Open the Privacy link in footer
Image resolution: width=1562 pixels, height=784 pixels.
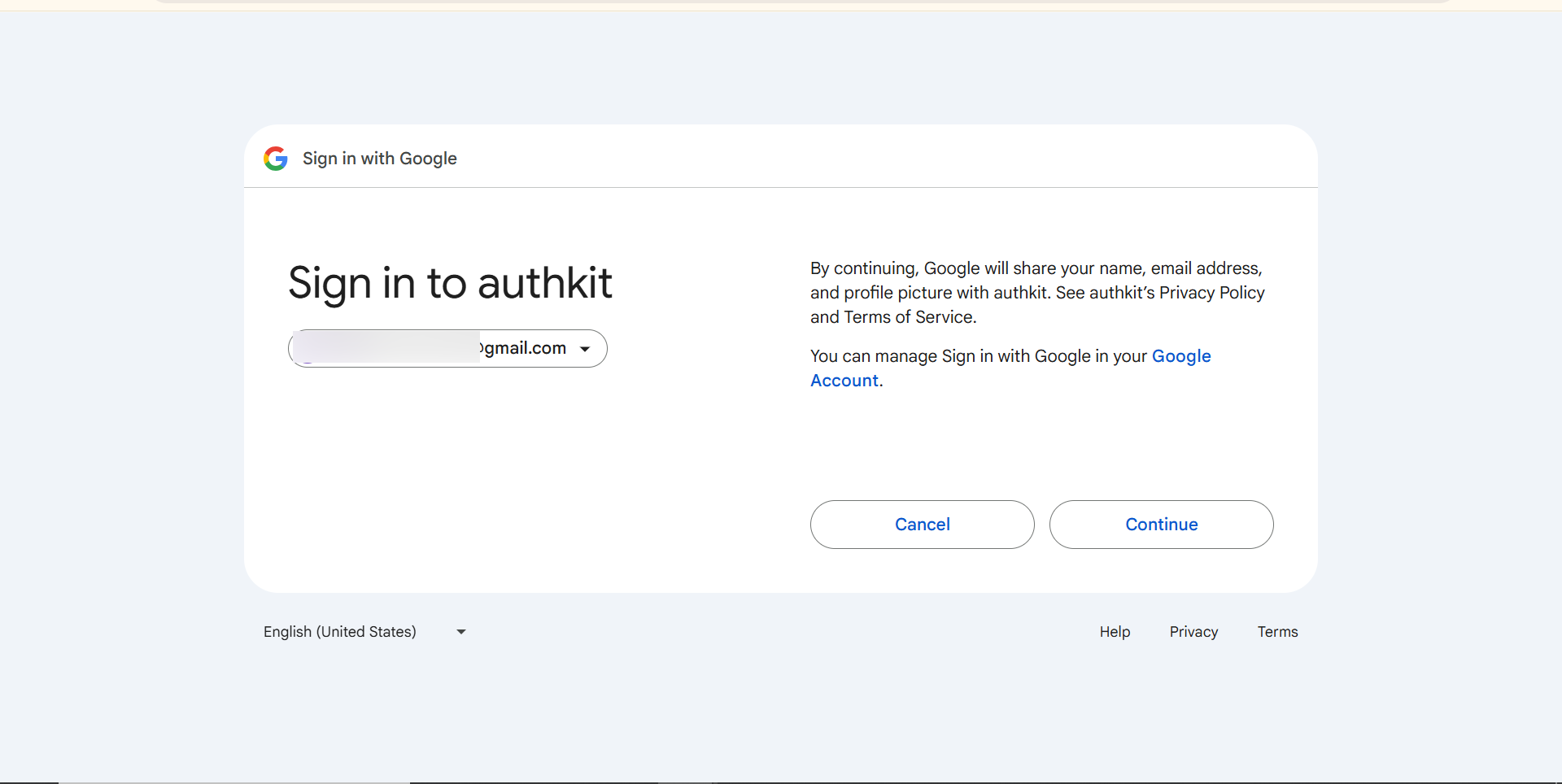[1193, 632]
